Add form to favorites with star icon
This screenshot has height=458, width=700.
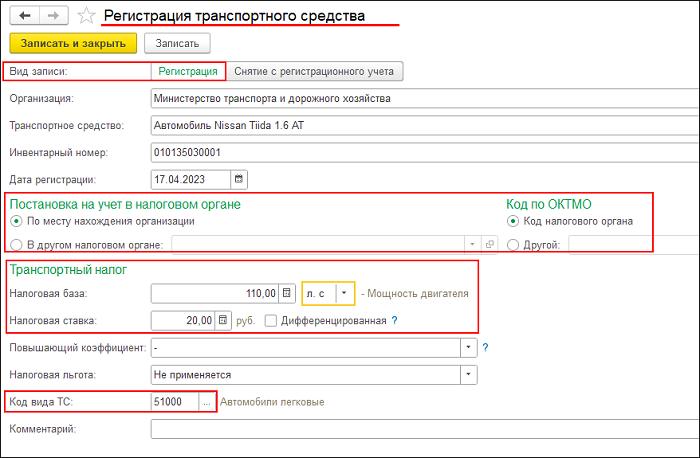[87, 16]
